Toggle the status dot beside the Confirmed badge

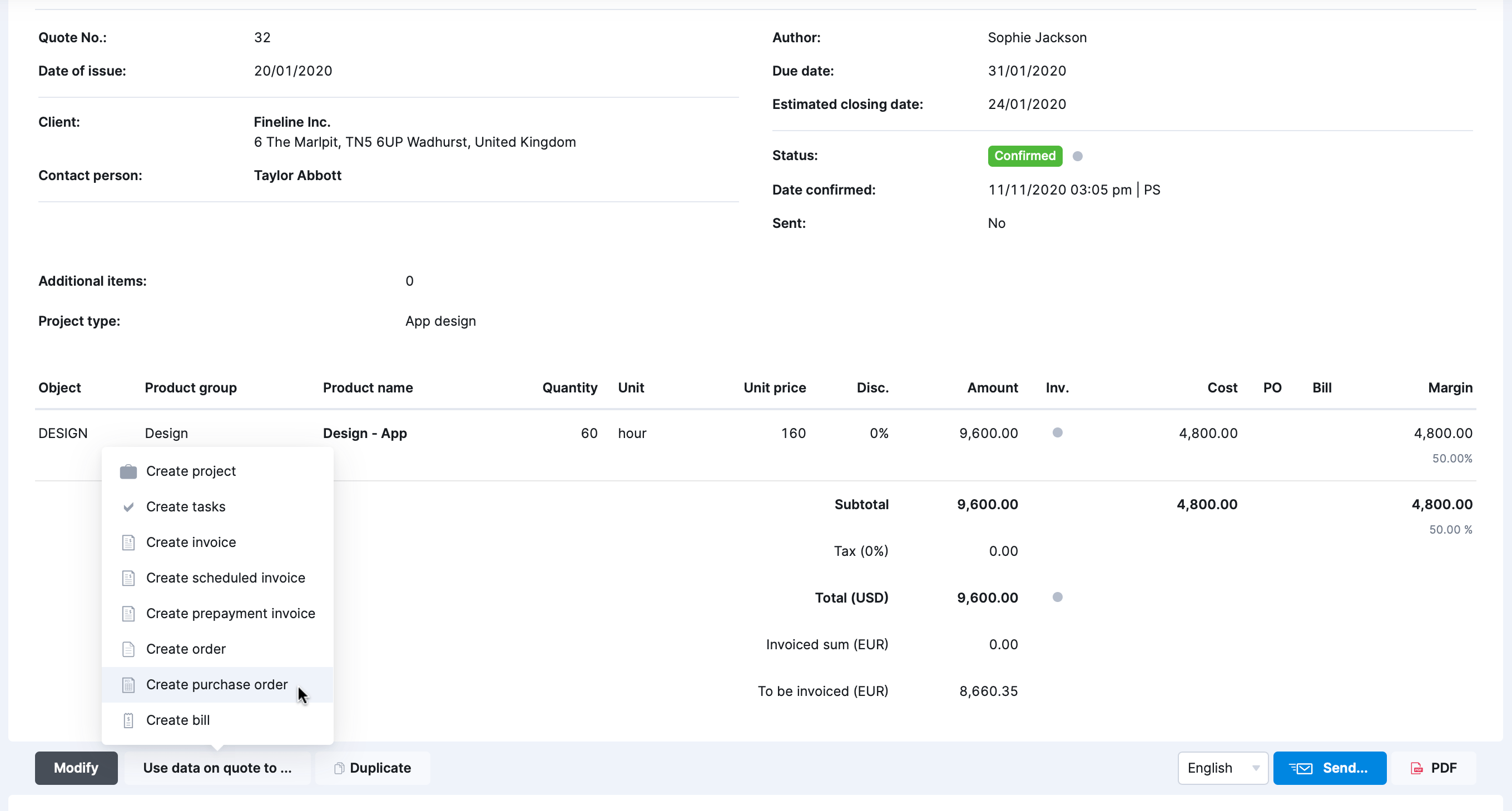click(x=1078, y=156)
